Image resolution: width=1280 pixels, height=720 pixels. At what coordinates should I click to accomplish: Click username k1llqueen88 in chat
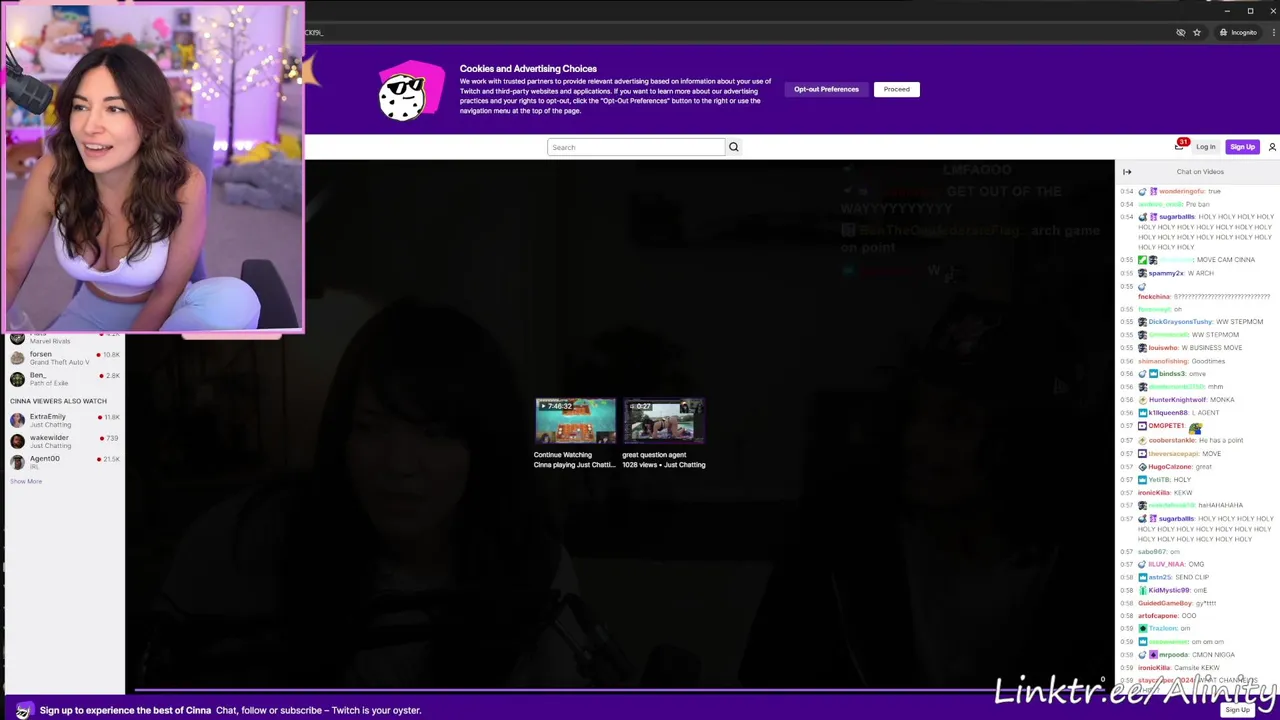1168,413
